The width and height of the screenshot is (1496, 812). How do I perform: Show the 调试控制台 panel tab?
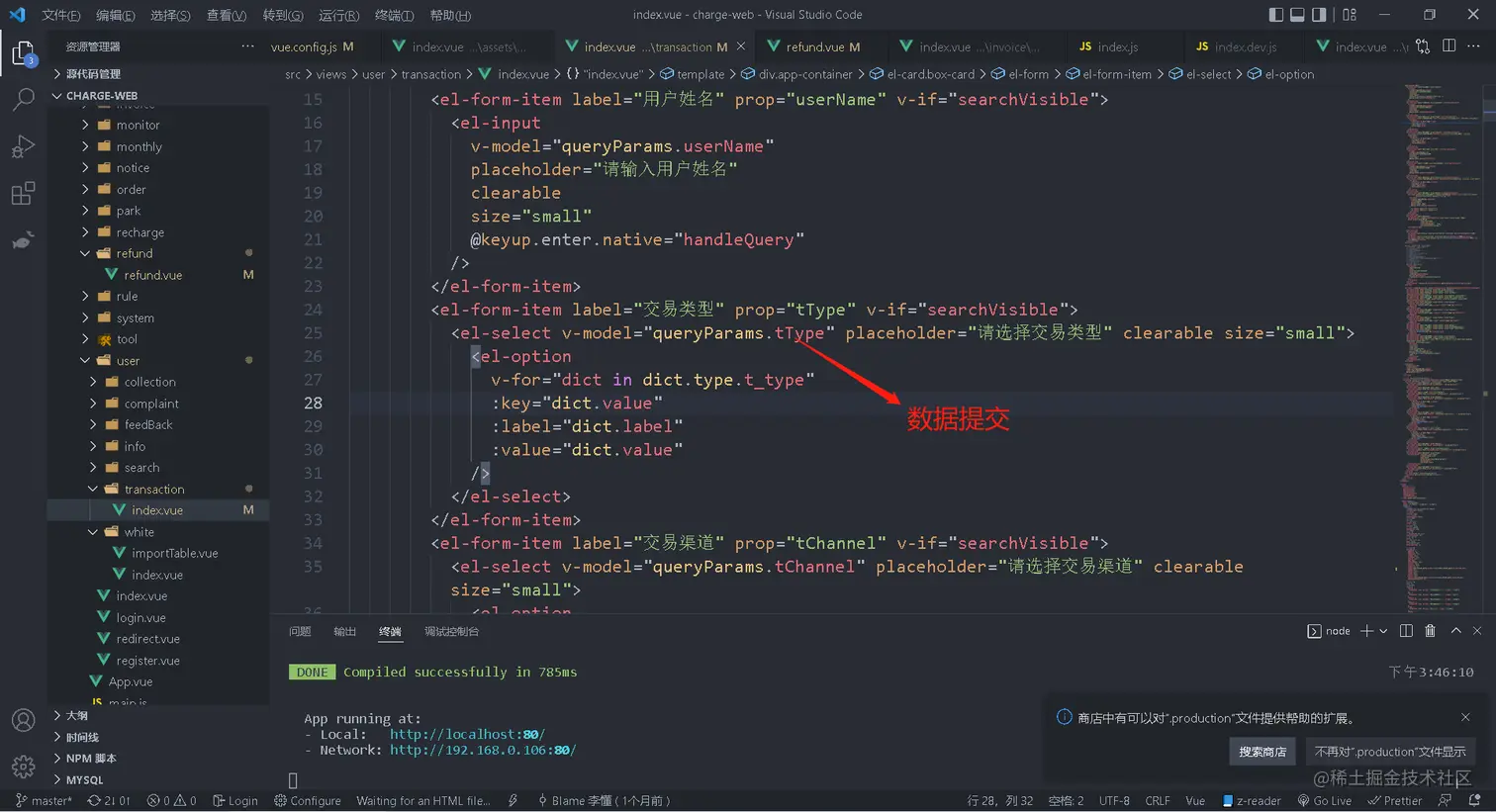(x=451, y=631)
